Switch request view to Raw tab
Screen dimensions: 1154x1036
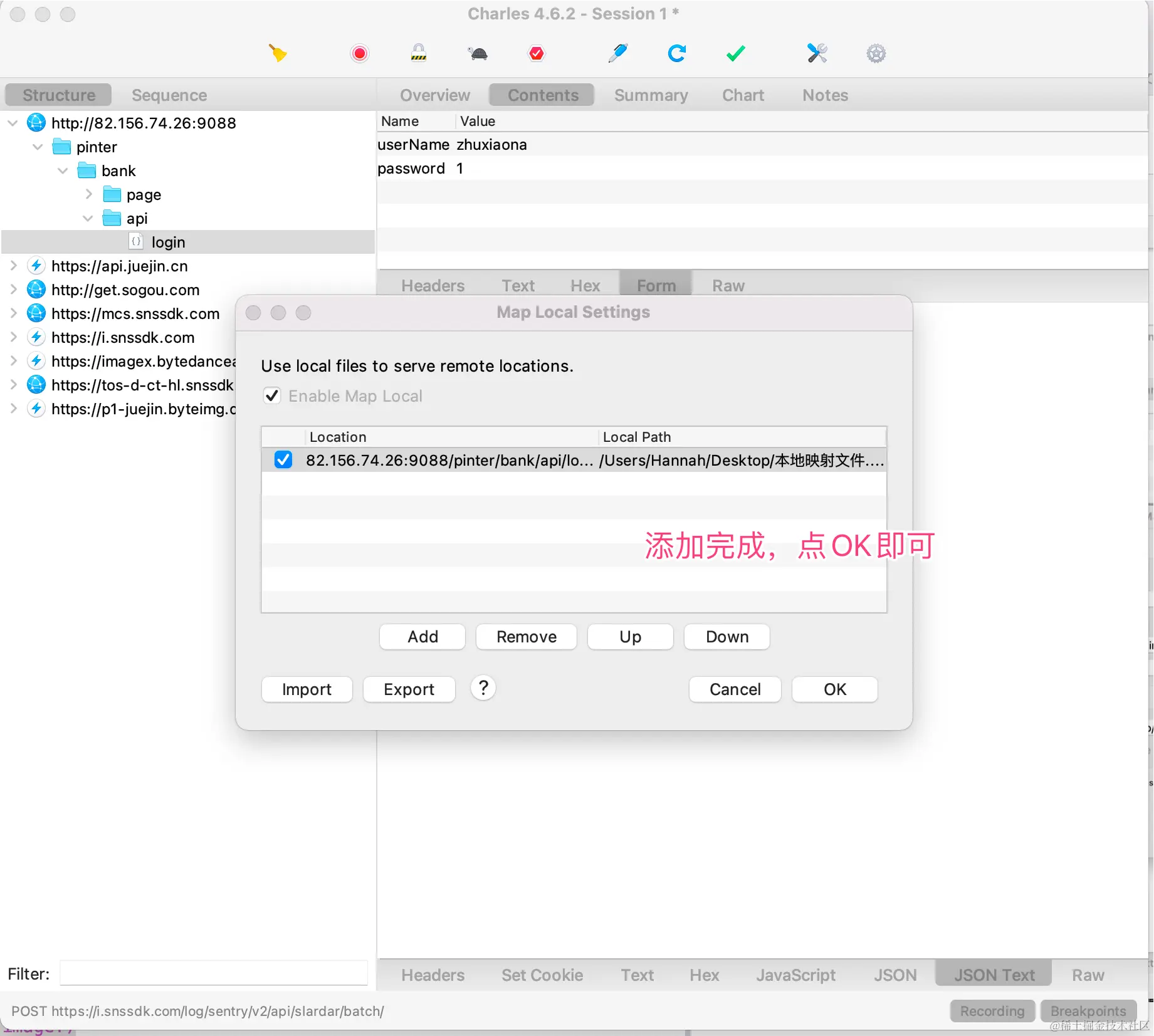click(x=728, y=286)
